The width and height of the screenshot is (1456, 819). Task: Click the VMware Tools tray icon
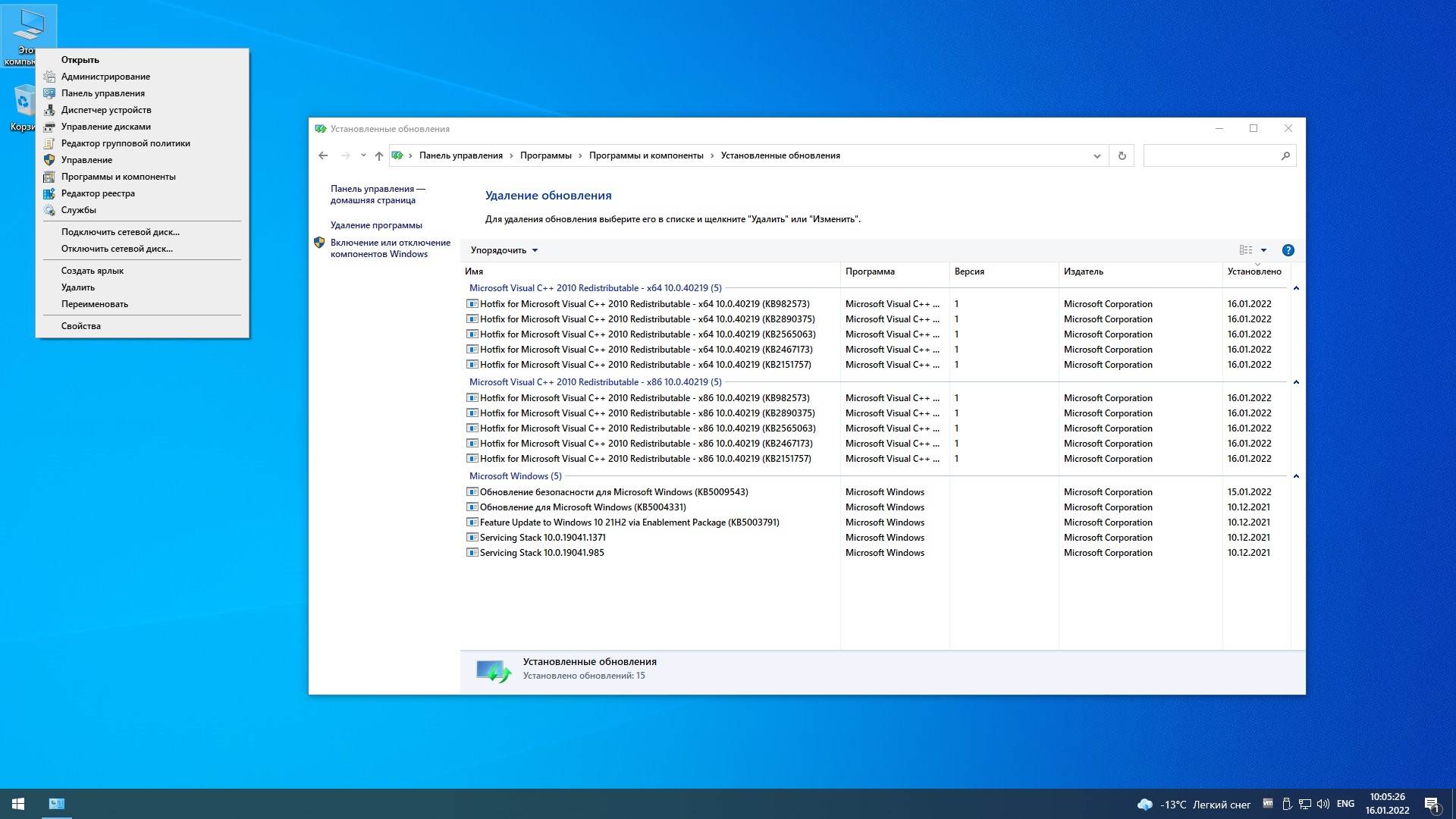[1268, 803]
